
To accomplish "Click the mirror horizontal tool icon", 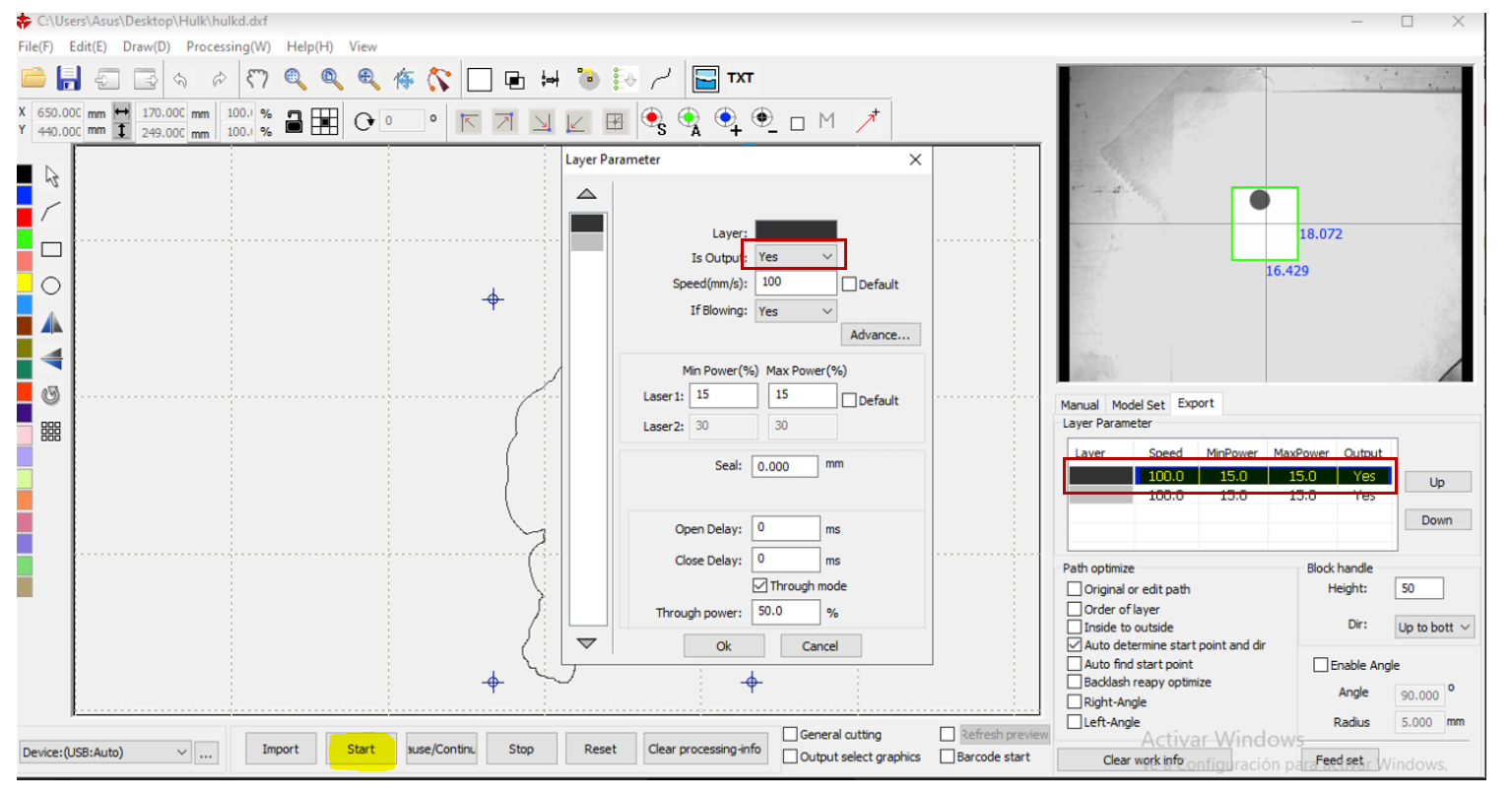I will coord(51,323).
